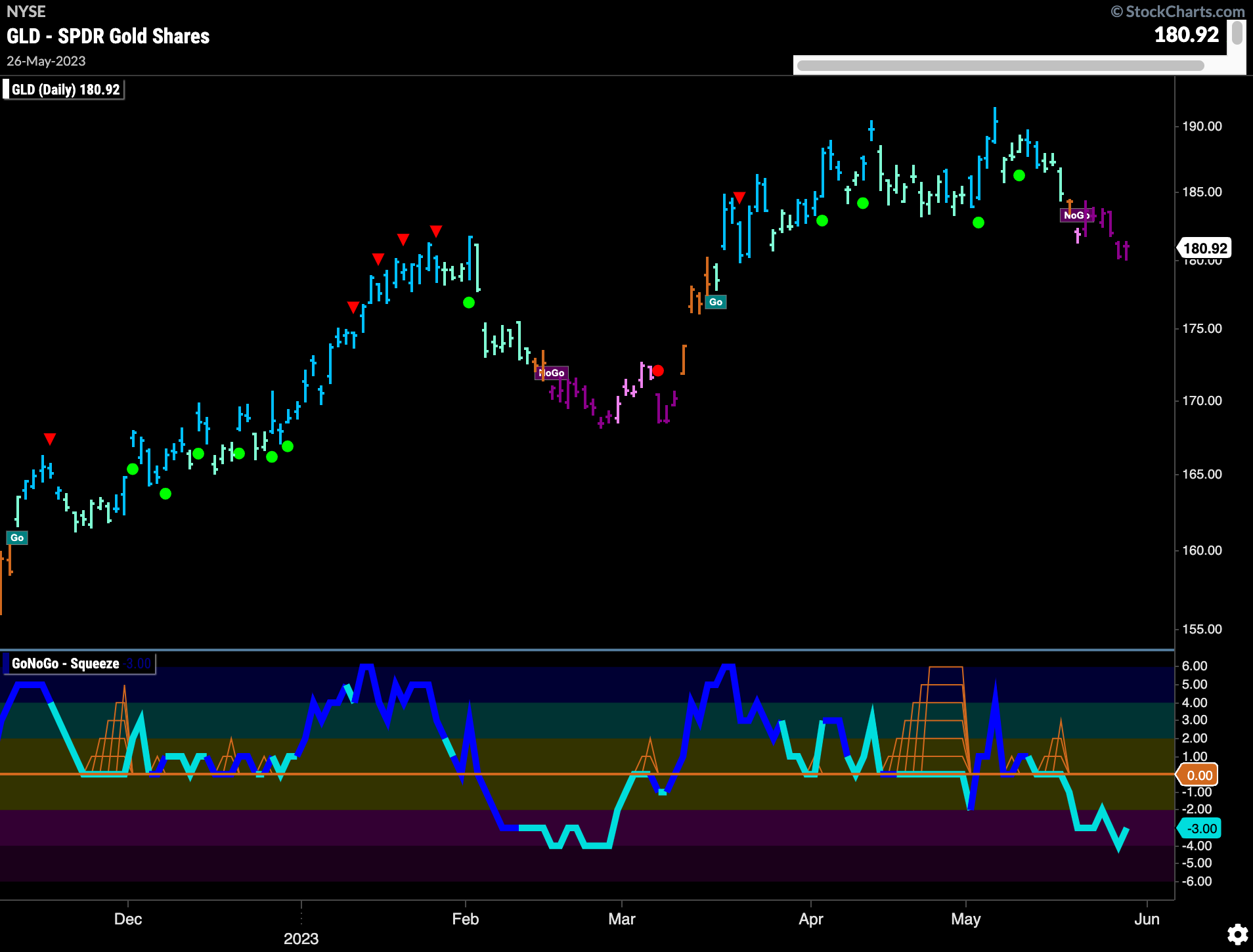1253x952 pixels.
Task: Click the red triangle in late November
Action: coord(50,439)
